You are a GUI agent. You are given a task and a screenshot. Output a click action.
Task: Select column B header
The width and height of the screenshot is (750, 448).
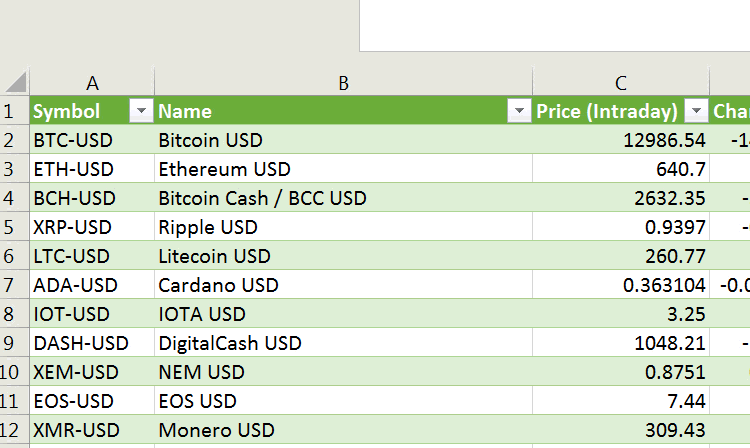(343, 83)
